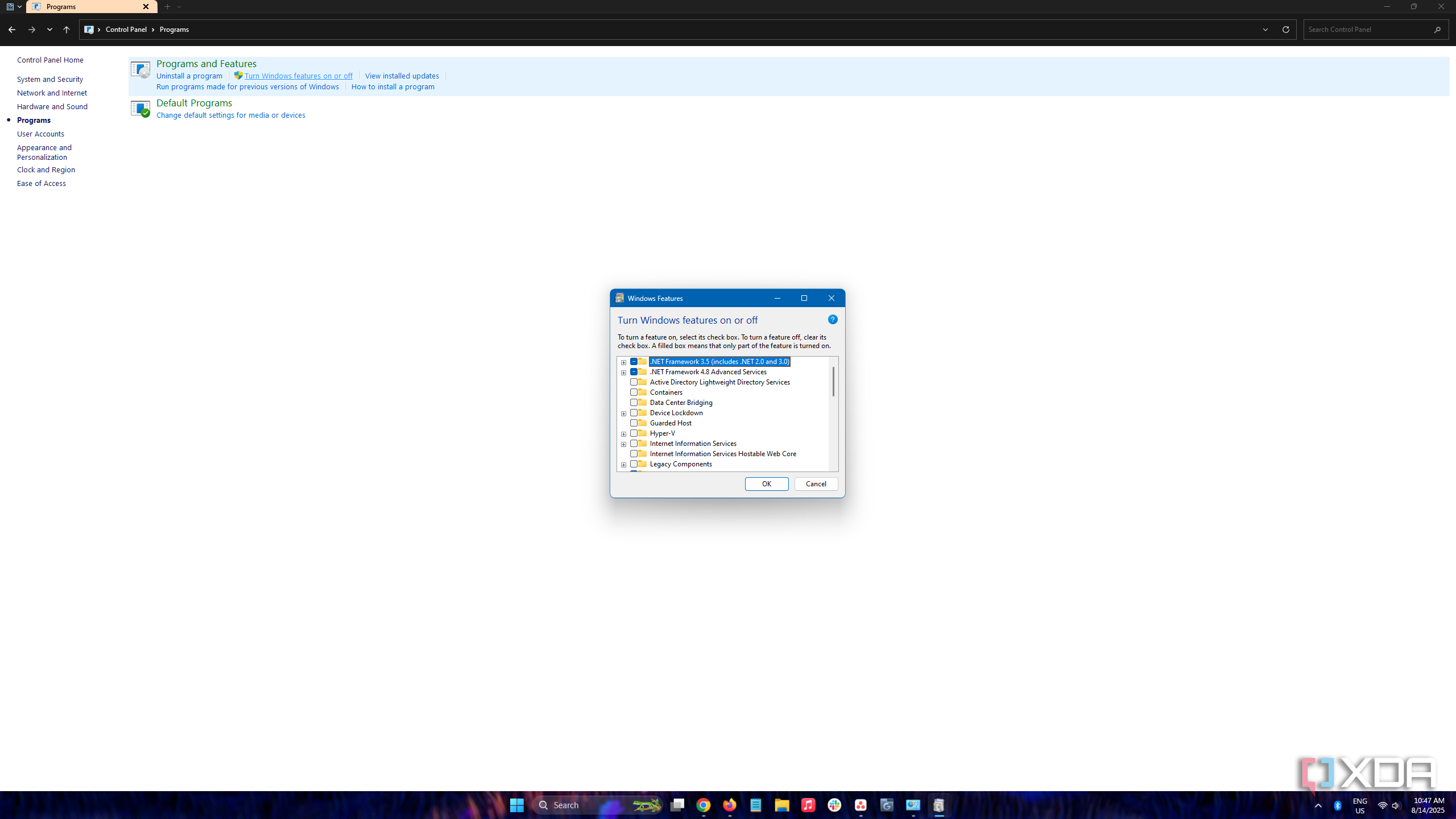1456x819 pixels.
Task: Open File Explorer from the taskbar
Action: tap(782, 805)
